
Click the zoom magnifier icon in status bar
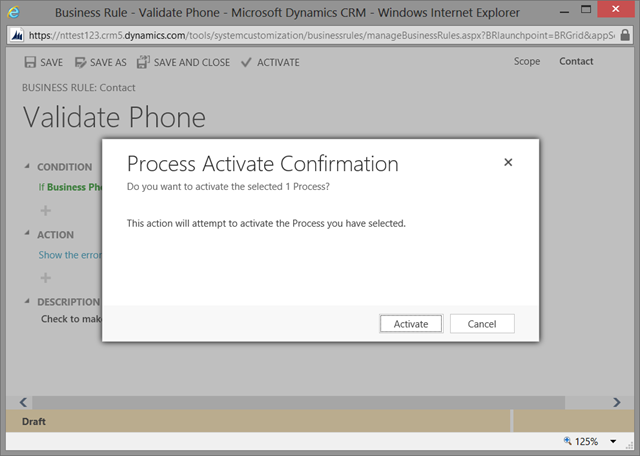click(568, 441)
